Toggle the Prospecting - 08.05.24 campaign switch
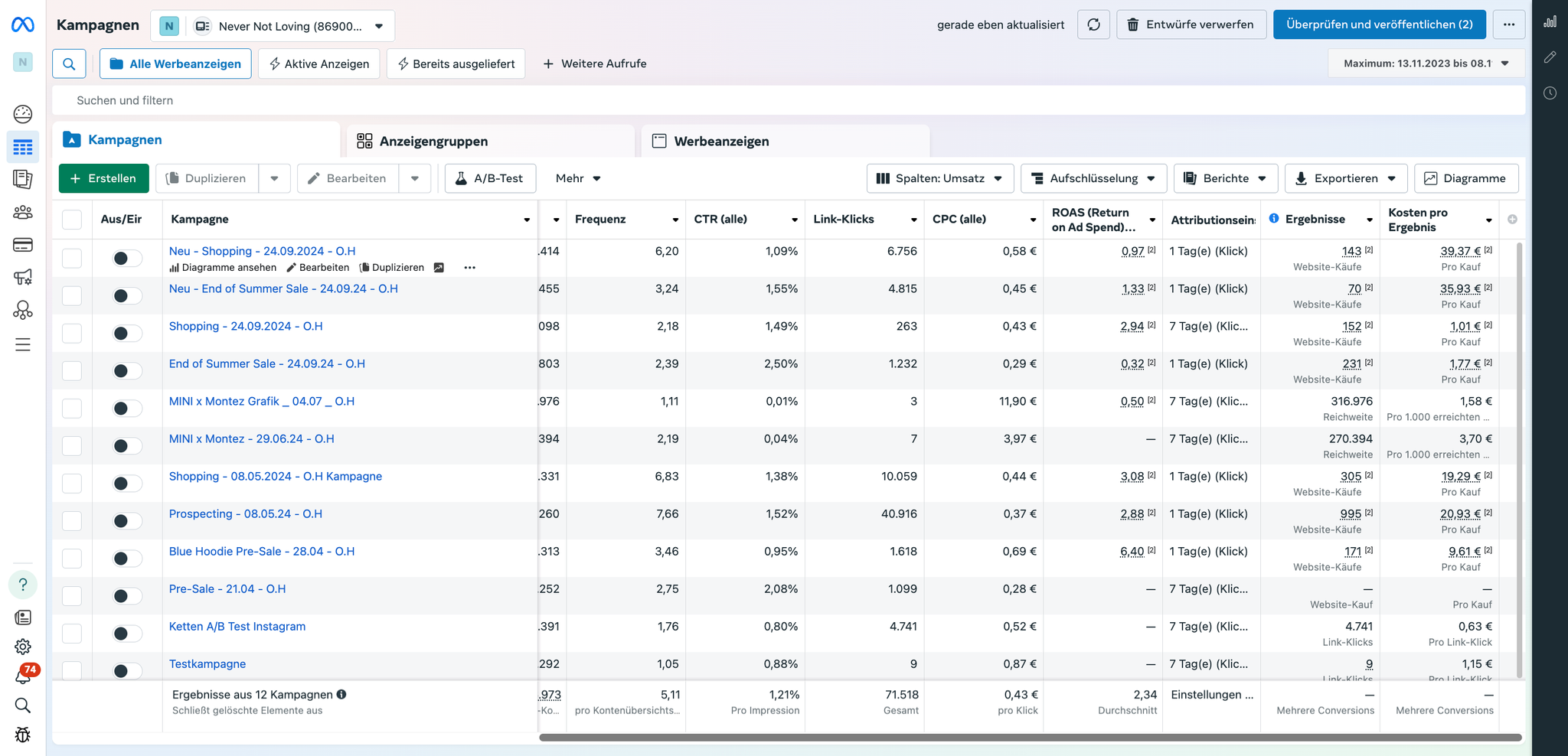This screenshot has width=1568, height=756. coord(126,521)
